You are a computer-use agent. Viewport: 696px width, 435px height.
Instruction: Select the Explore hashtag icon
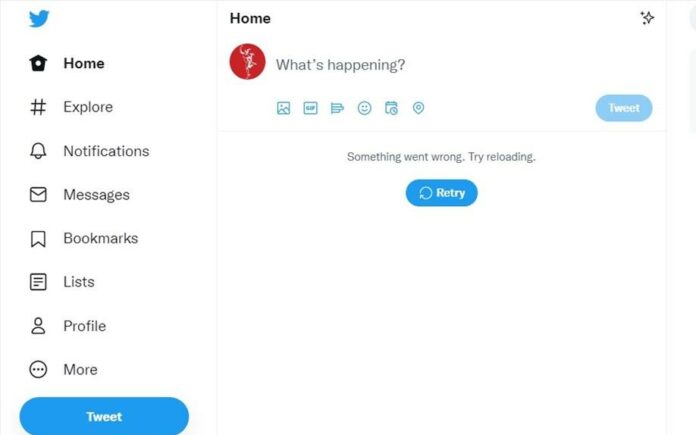coord(38,107)
